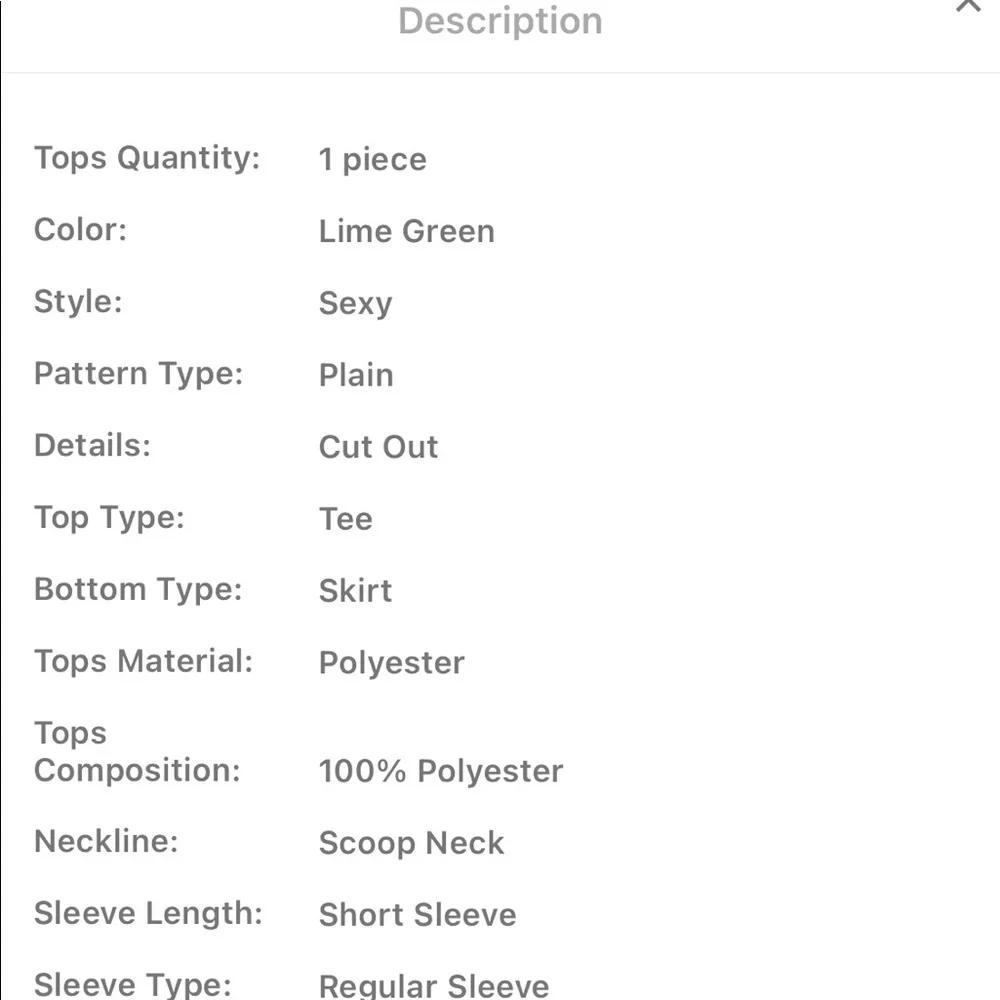Select the Tops Quantity label
This screenshot has height=1000, width=1000.
(147, 158)
